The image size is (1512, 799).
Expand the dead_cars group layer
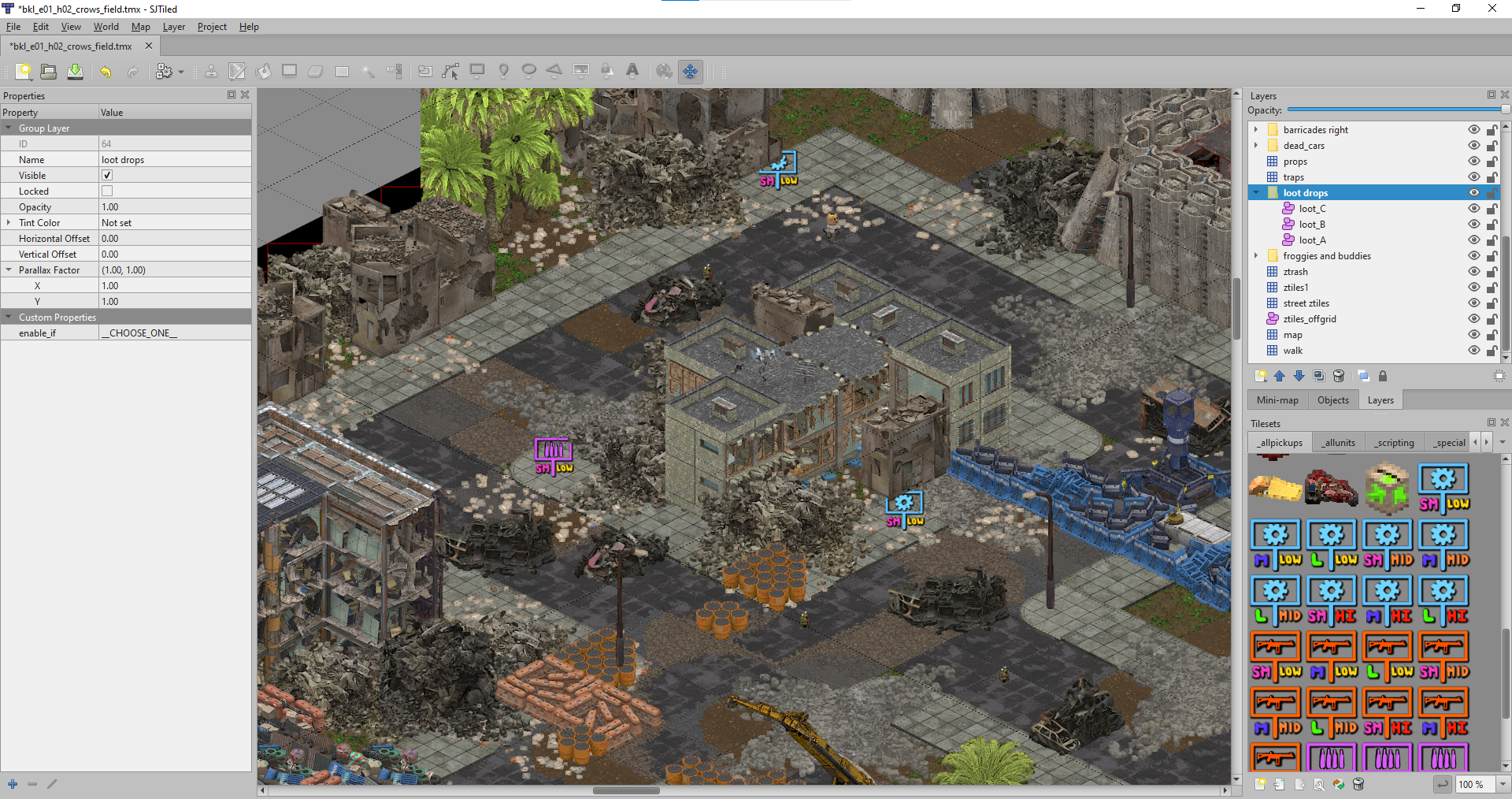coord(1257,146)
